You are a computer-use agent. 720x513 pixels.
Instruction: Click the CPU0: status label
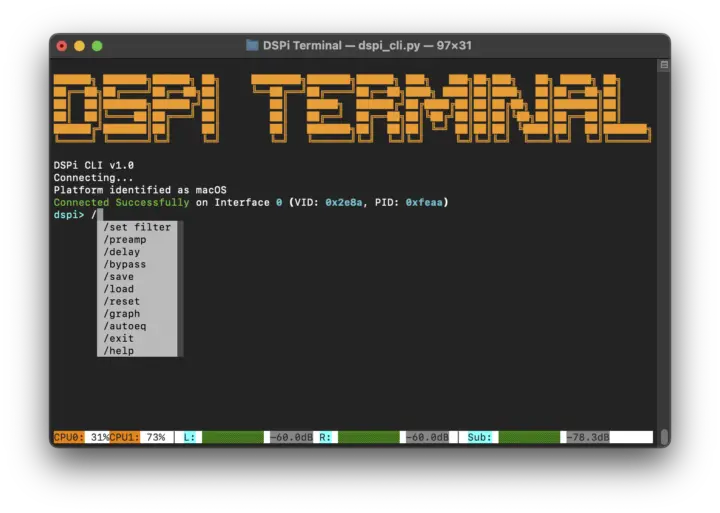tap(69, 437)
